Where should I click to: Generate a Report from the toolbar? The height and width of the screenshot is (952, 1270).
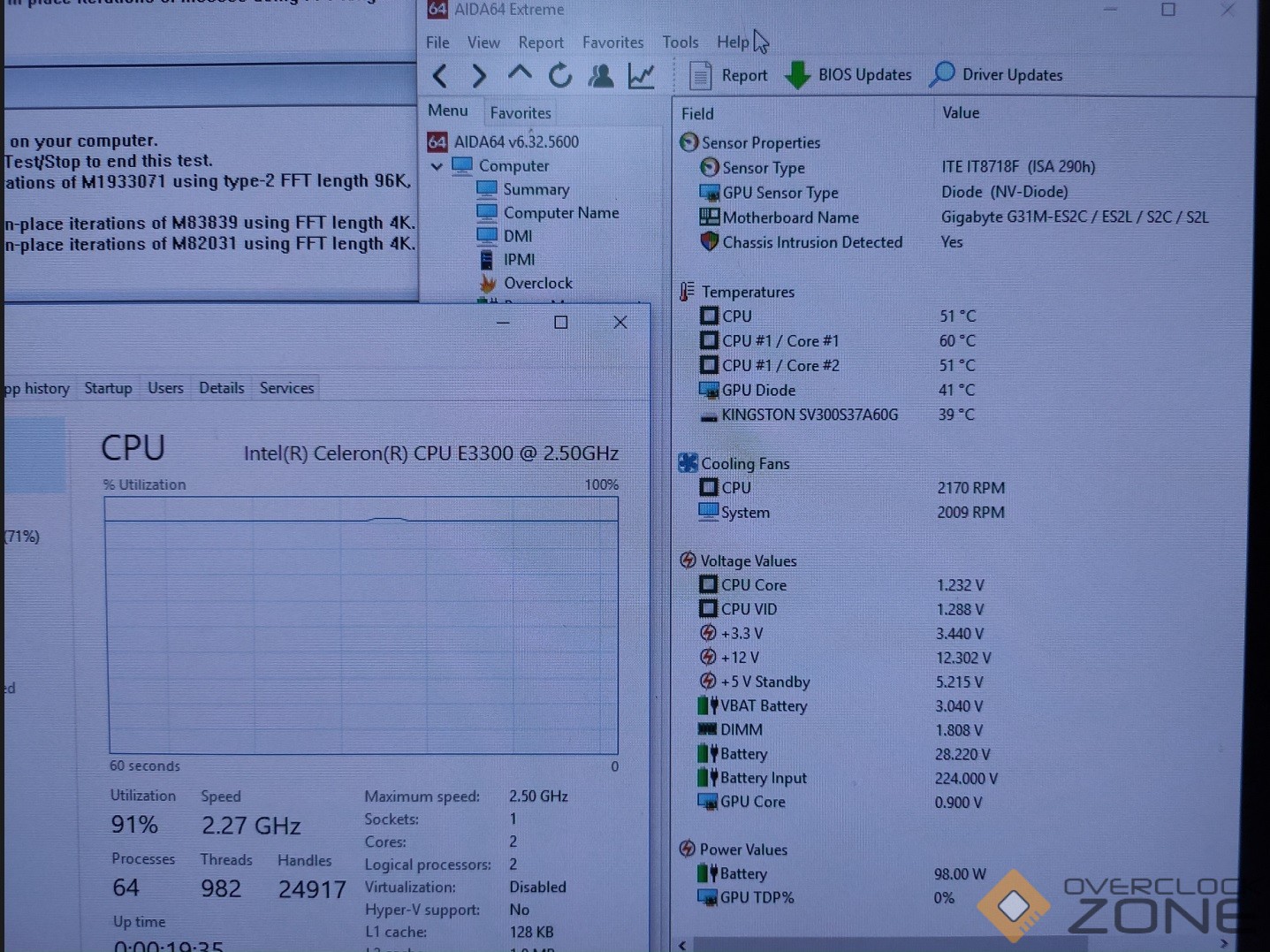[x=727, y=76]
